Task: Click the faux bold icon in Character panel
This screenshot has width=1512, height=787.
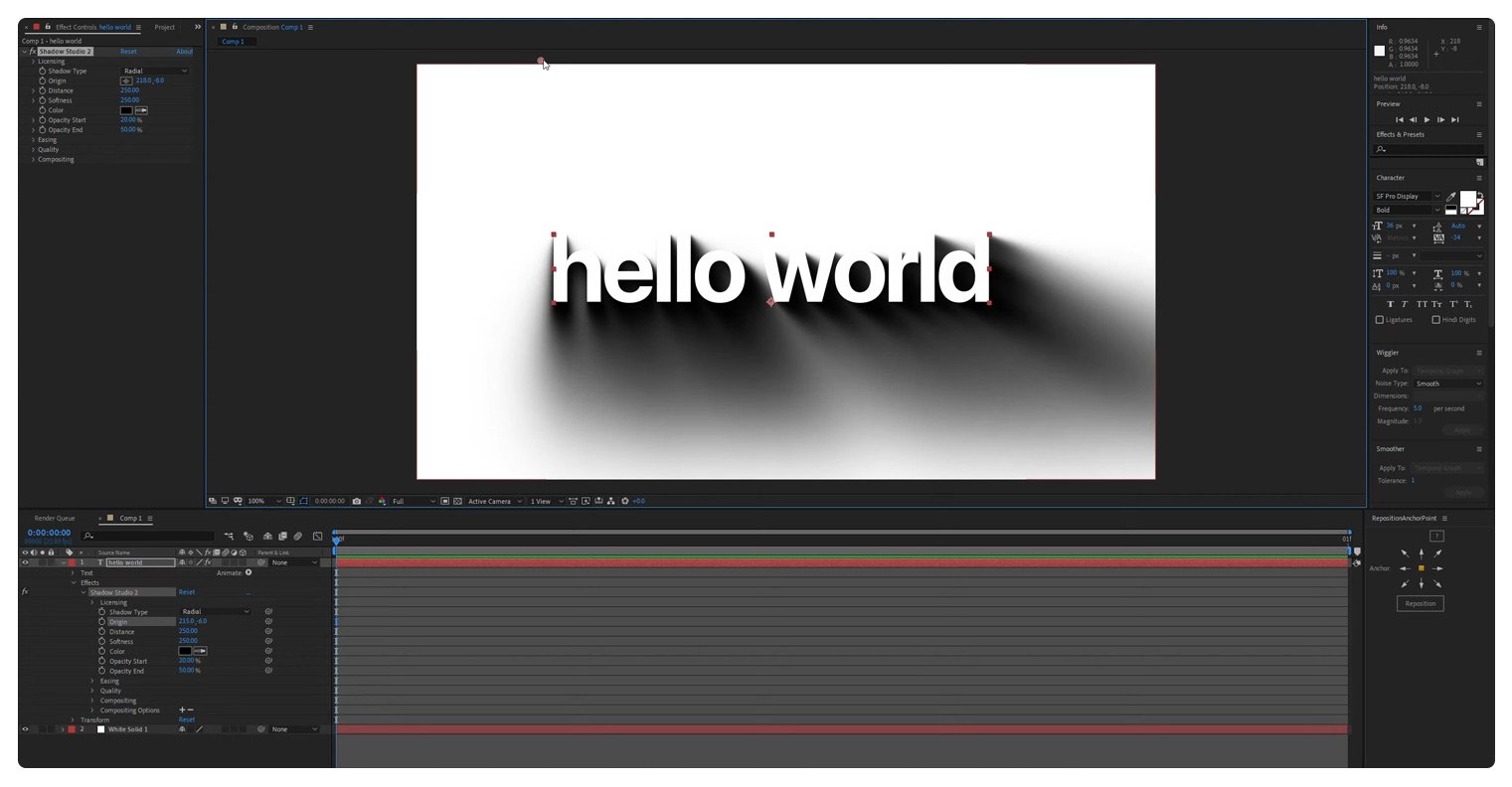Action: point(1391,304)
